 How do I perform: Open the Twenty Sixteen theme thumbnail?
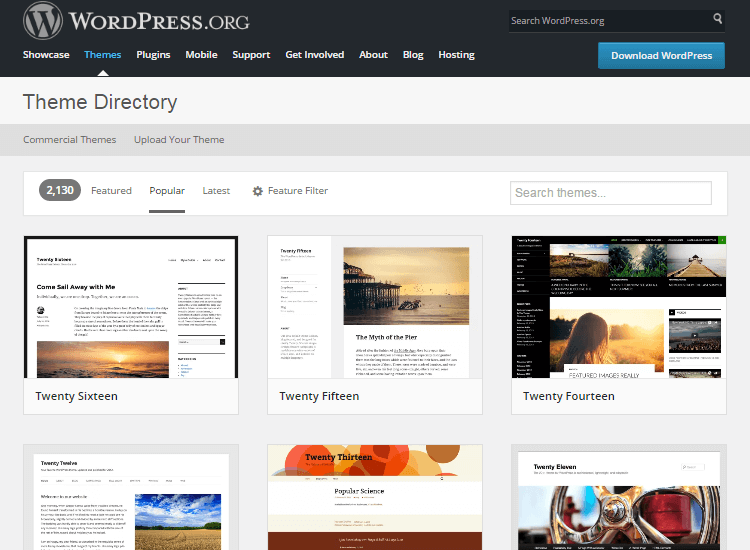pyautogui.click(x=131, y=307)
